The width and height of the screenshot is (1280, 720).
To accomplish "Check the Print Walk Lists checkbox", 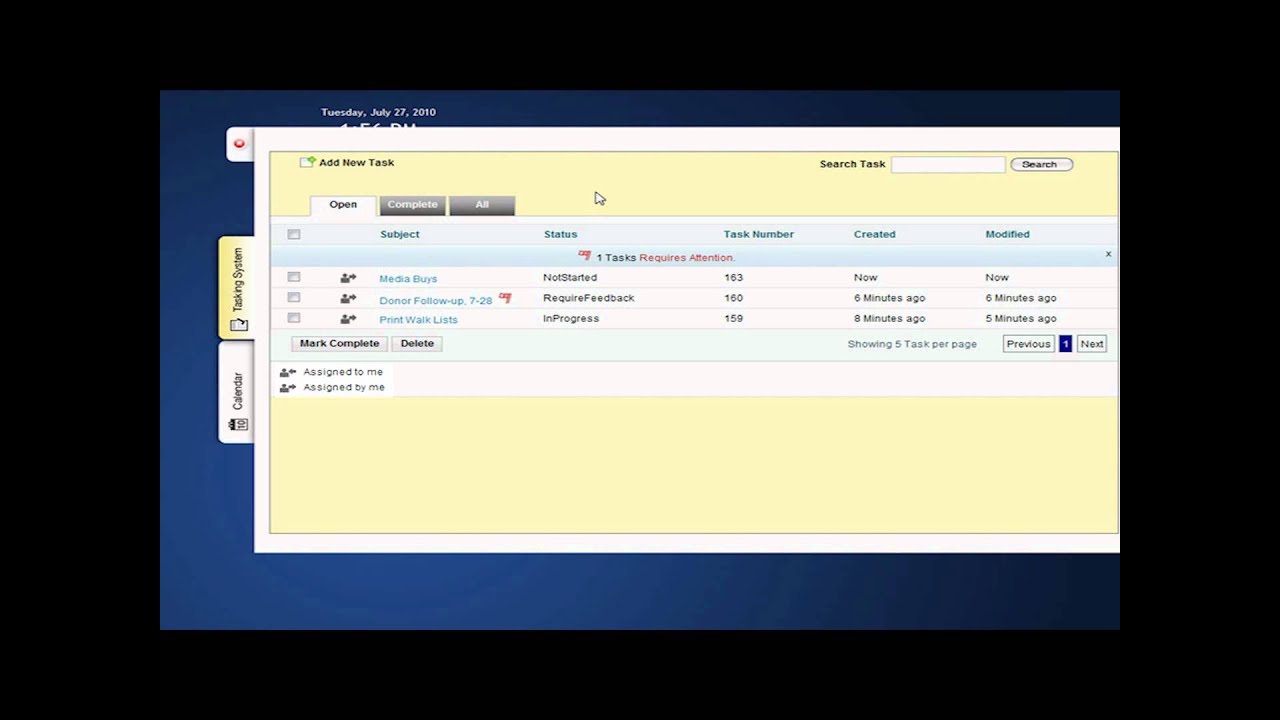I will pos(294,318).
